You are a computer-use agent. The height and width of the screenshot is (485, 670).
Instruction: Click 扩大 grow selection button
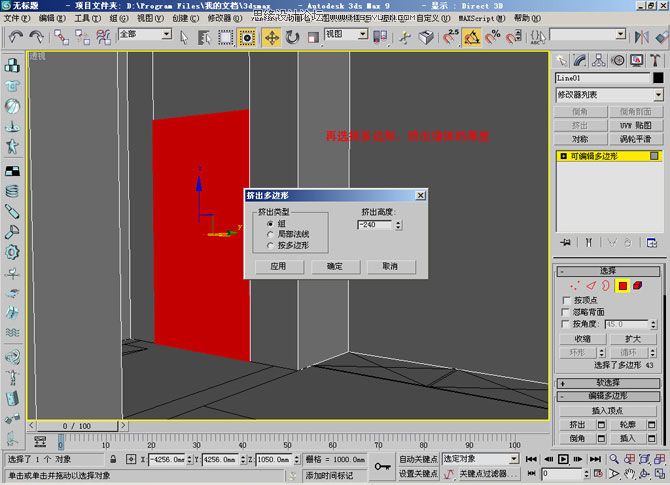coord(633,339)
